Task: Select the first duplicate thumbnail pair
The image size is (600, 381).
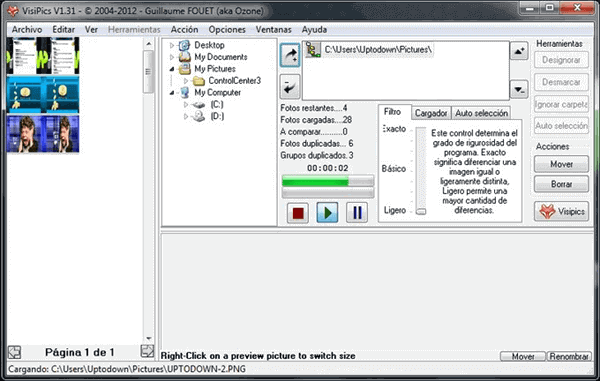Action: point(43,55)
